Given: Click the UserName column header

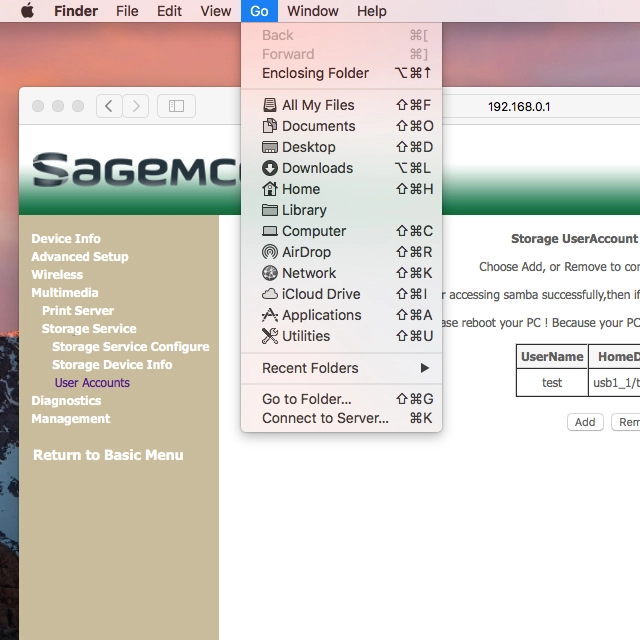Looking at the screenshot, I should 552,356.
